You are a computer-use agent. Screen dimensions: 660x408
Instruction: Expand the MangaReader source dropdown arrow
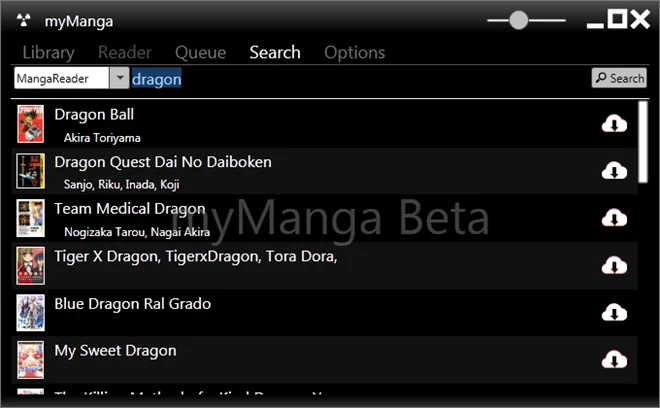coord(120,78)
